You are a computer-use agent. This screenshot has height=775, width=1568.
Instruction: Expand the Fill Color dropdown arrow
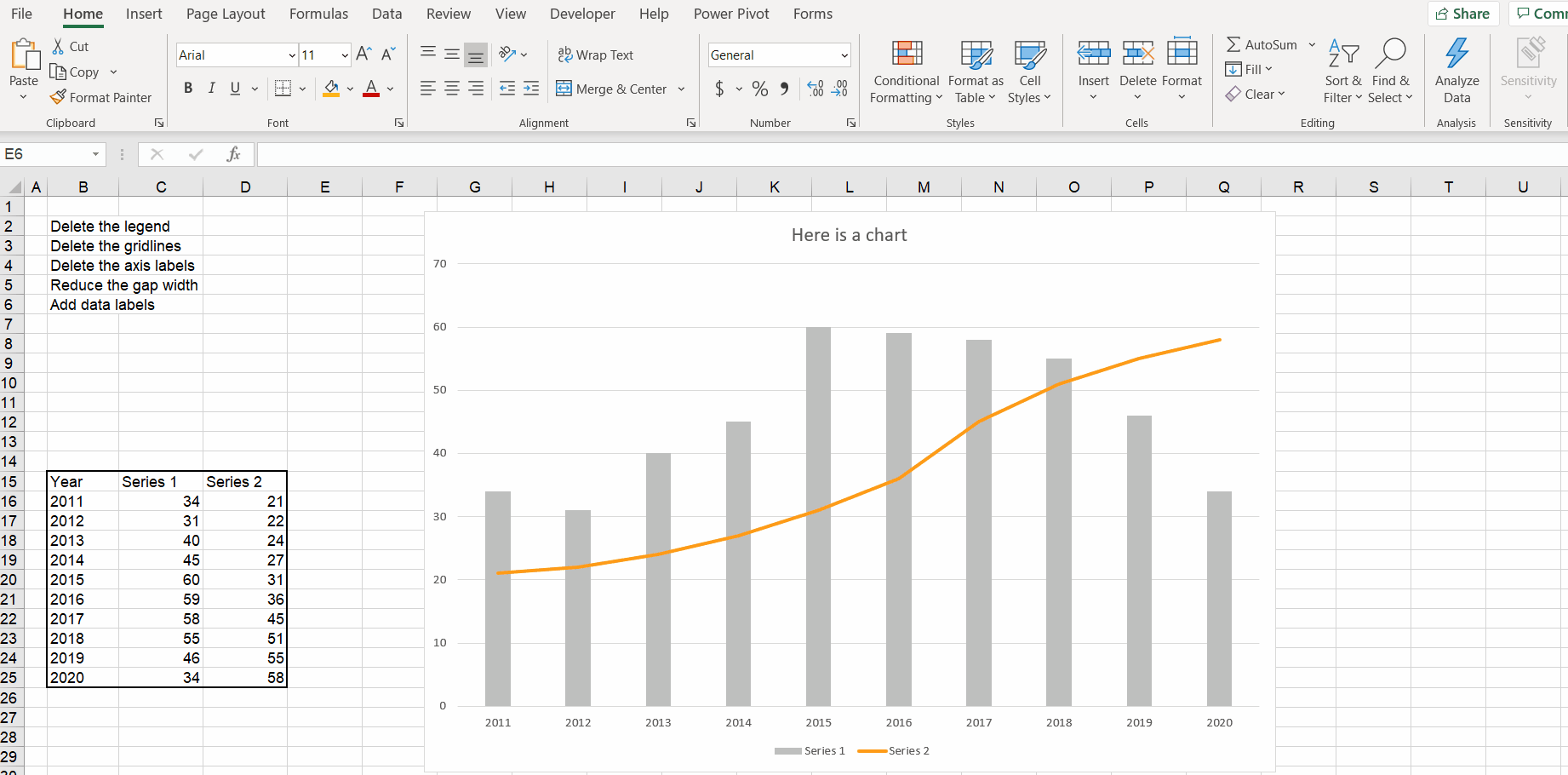point(349,89)
